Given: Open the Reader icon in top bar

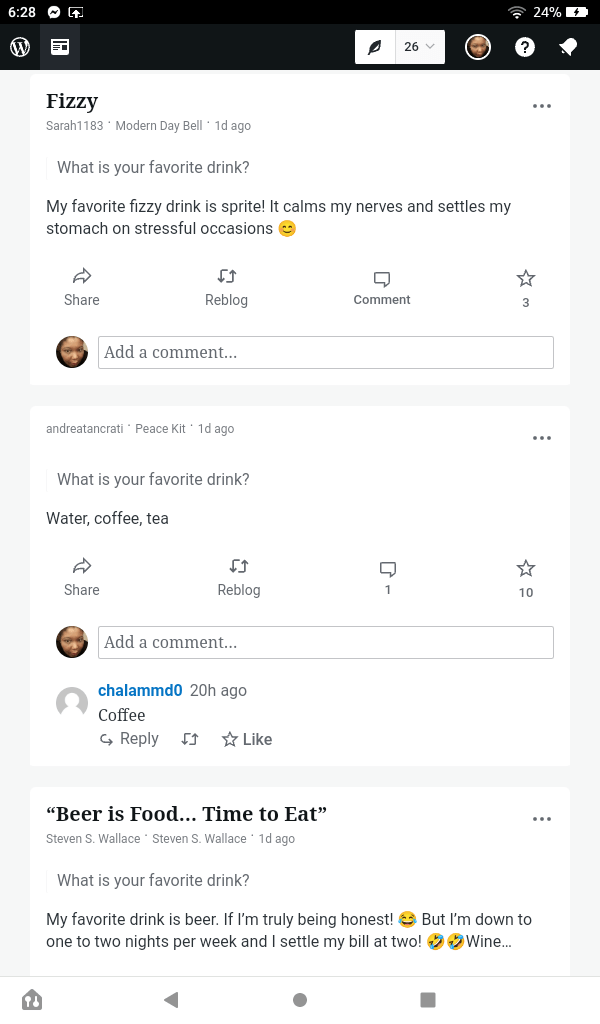Looking at the screenshot, I should pyautogui.click(x=60, y=47).
